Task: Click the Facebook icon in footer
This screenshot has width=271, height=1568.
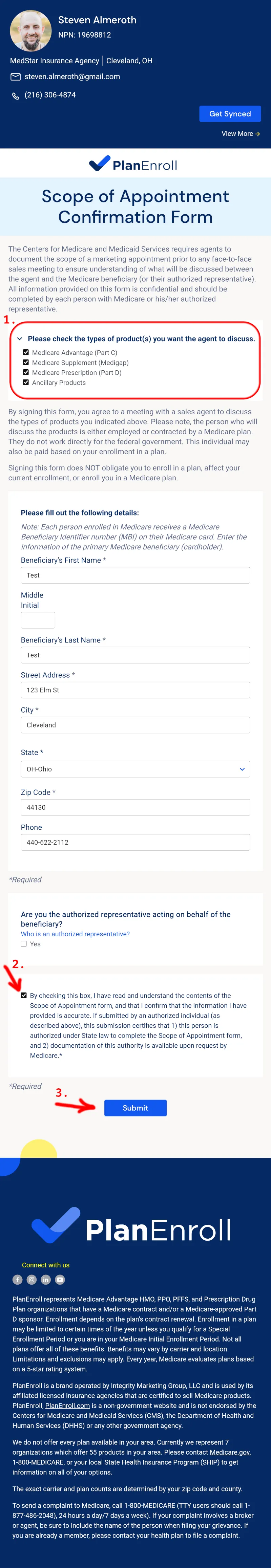Action: [18, 1280]
